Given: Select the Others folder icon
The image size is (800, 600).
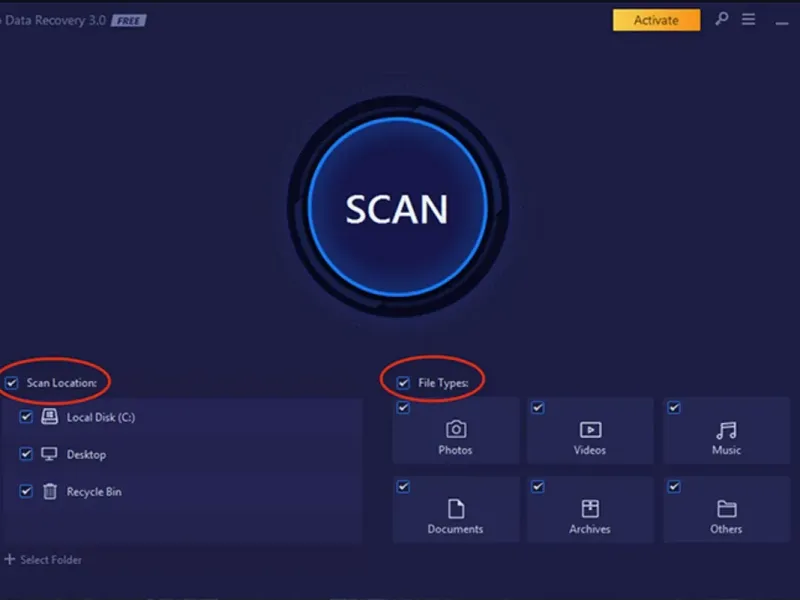Looking at the screenshot, I should (727, 509).
